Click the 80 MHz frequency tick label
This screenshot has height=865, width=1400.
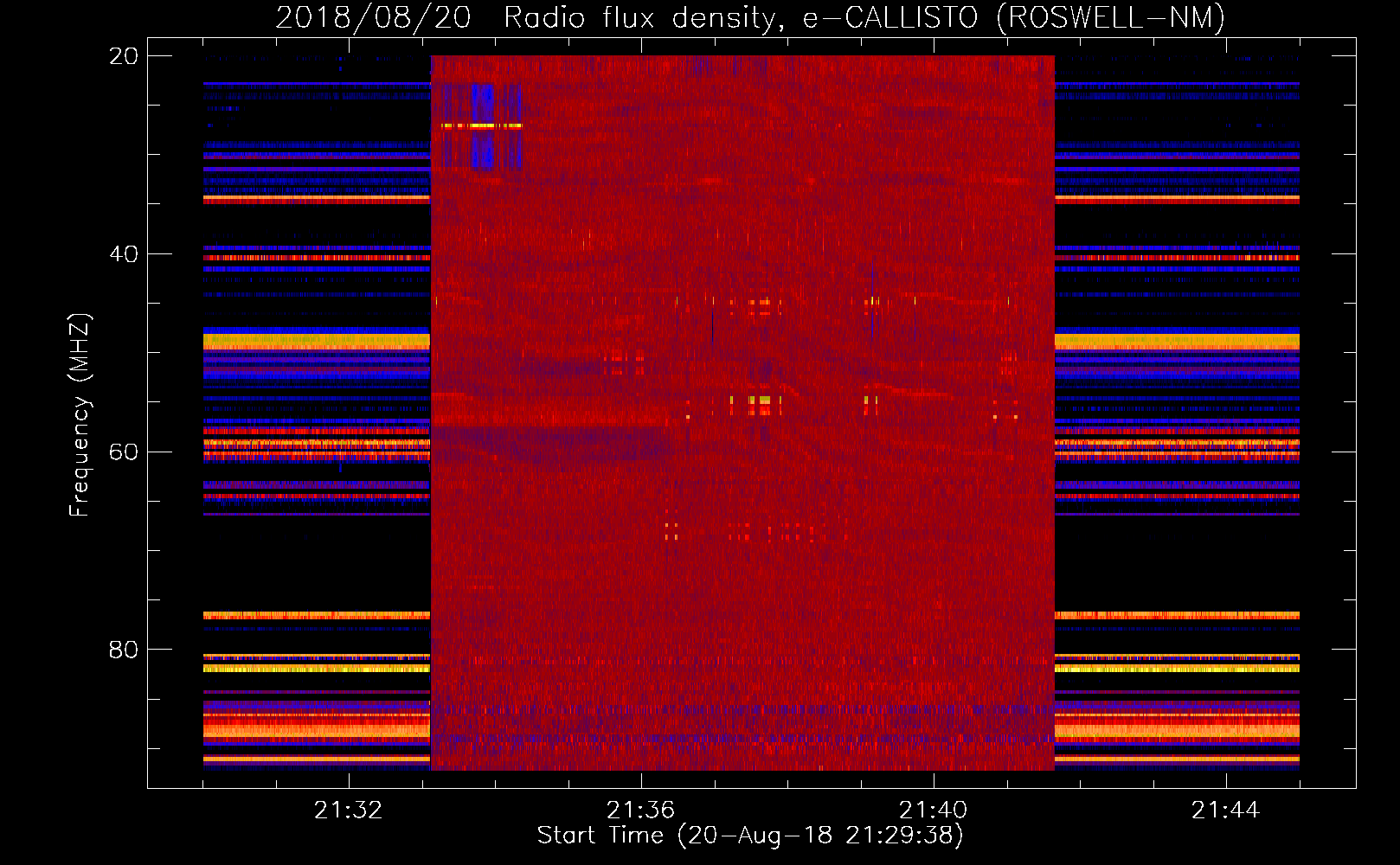tap(123, 650)
